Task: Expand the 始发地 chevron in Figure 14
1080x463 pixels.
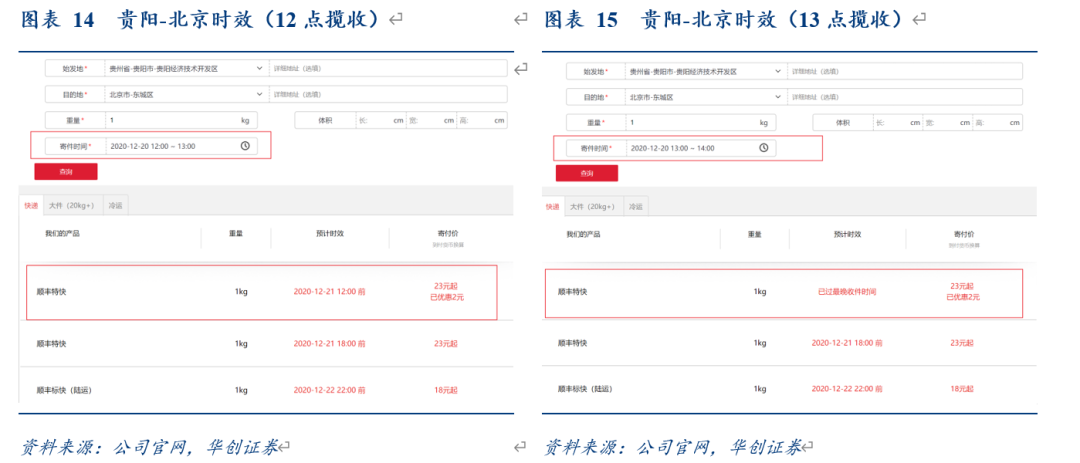Action: 260,68
